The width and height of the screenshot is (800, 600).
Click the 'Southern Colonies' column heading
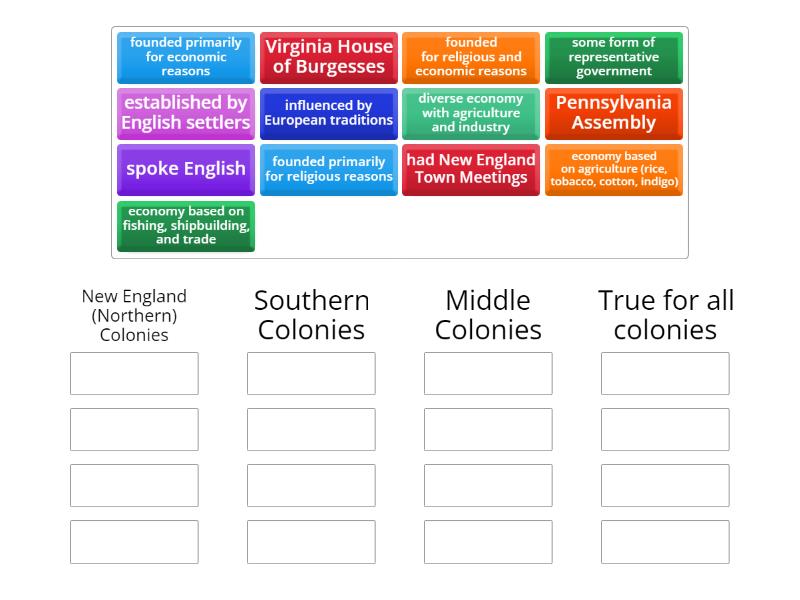tap(311, 314)
